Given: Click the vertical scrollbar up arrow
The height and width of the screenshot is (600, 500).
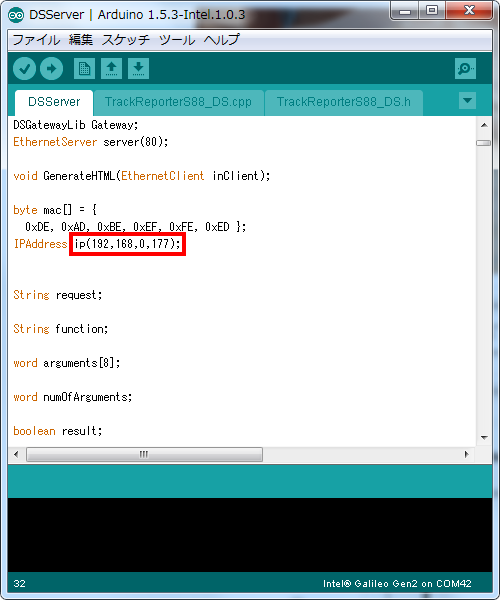Looking at the screenshot, I should coord(484,126).
